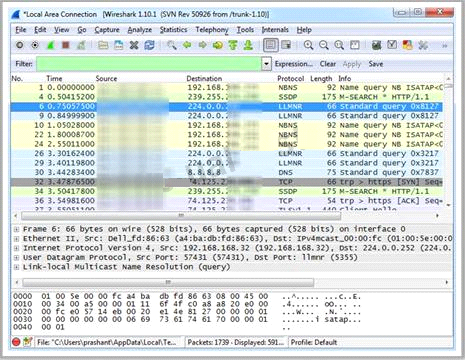Viewport: 465px width, 360px height.
Task: Expand the Ethernet II tree node
Action: tap(16, 239)
